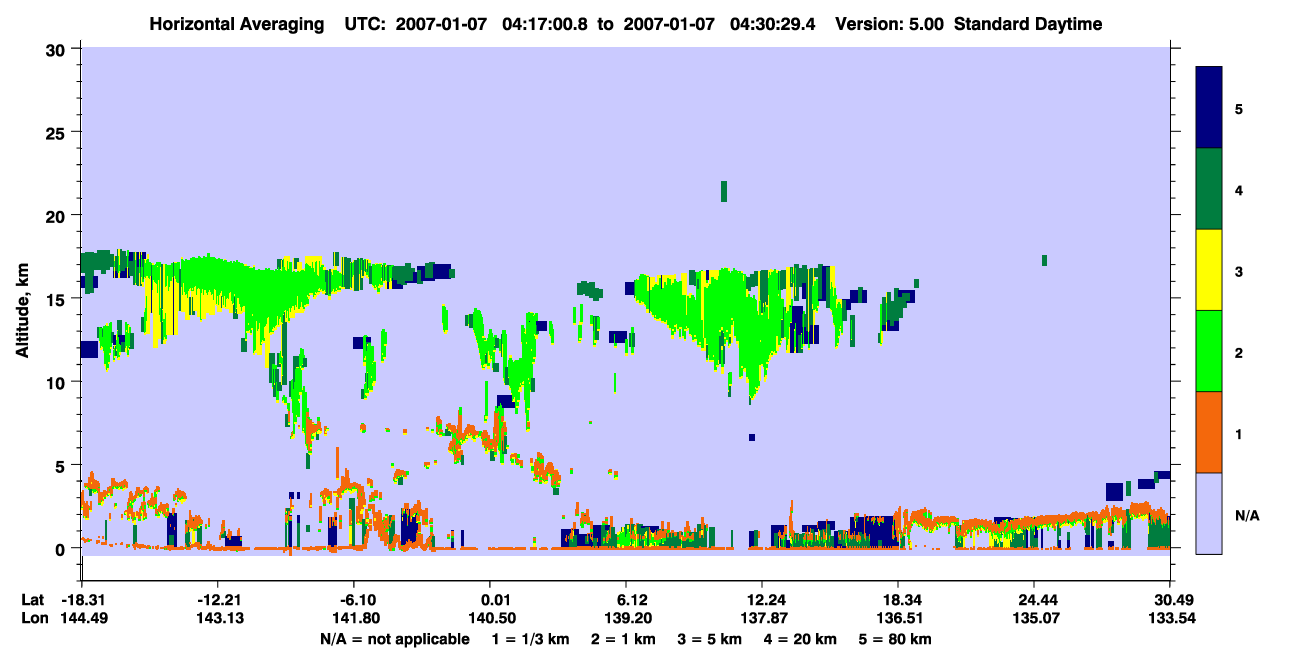Click longitude value 135.07
Image resolution: width=1300 pixels, height=667 pixels.
pos(1034,618)
